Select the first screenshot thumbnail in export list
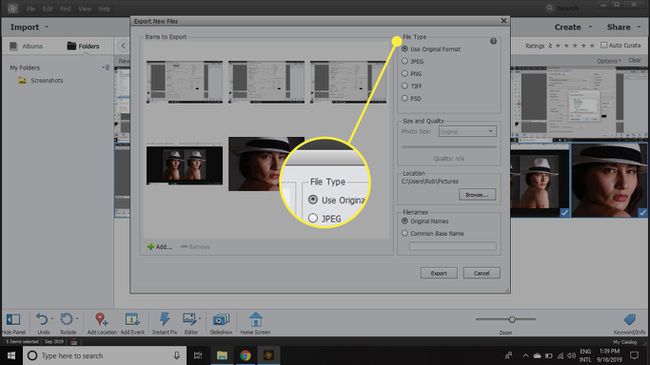This screenshot has height=365, width=650. point(184,82)
